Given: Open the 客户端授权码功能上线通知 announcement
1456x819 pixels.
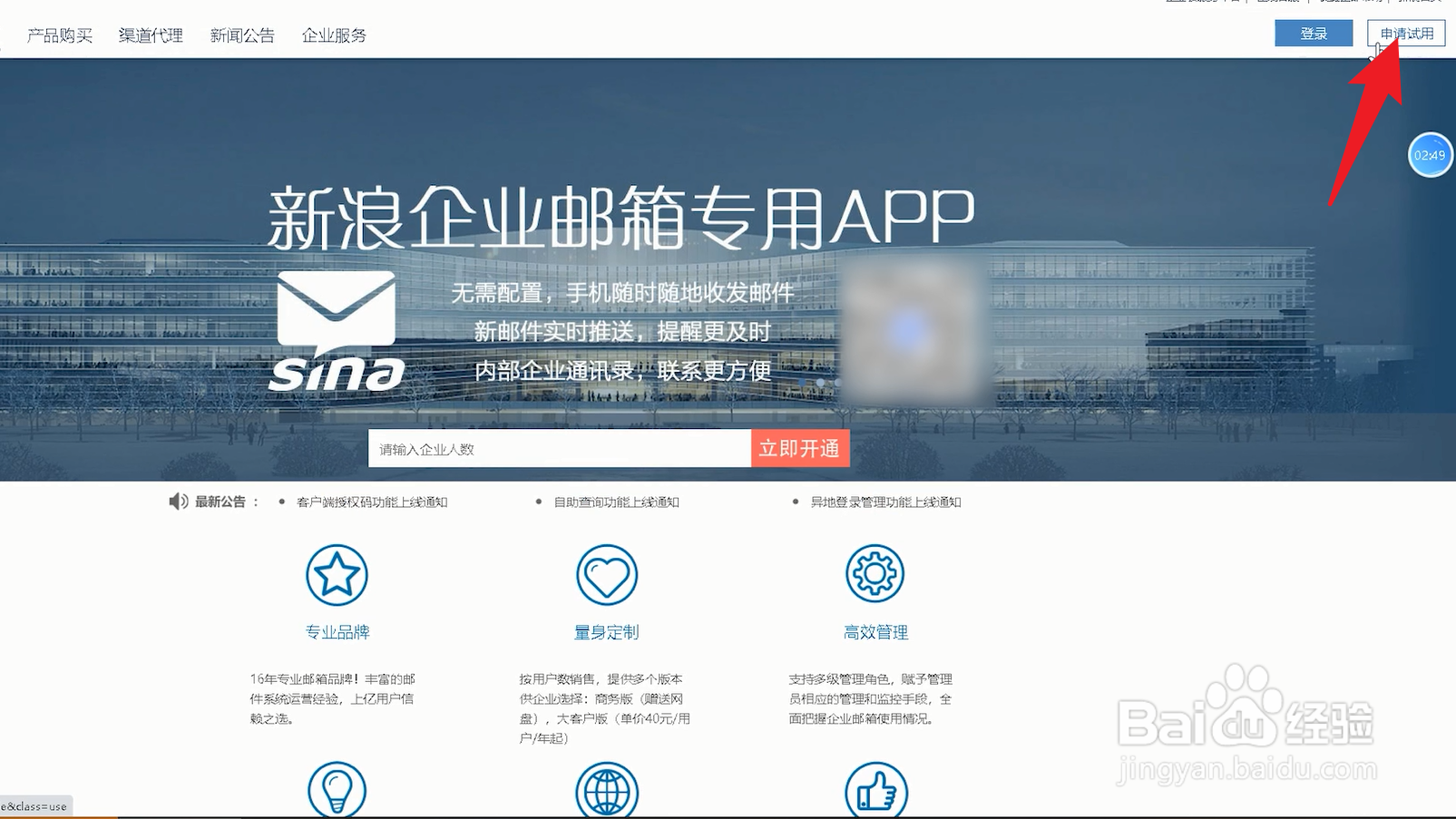Looking at the screenshot, I should 372,502.
